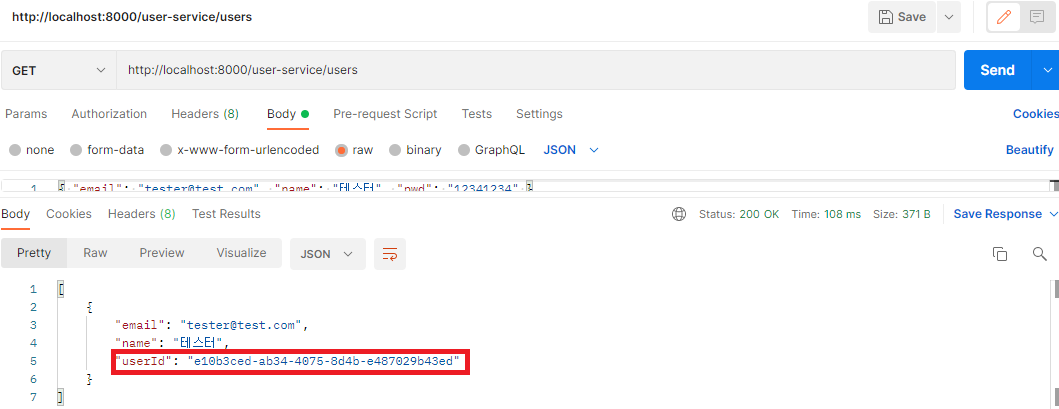Open the request Headers (8) tab
The height and width of the screenshot is (409, 1059).
pyautogui.click(x=205, y=114)
